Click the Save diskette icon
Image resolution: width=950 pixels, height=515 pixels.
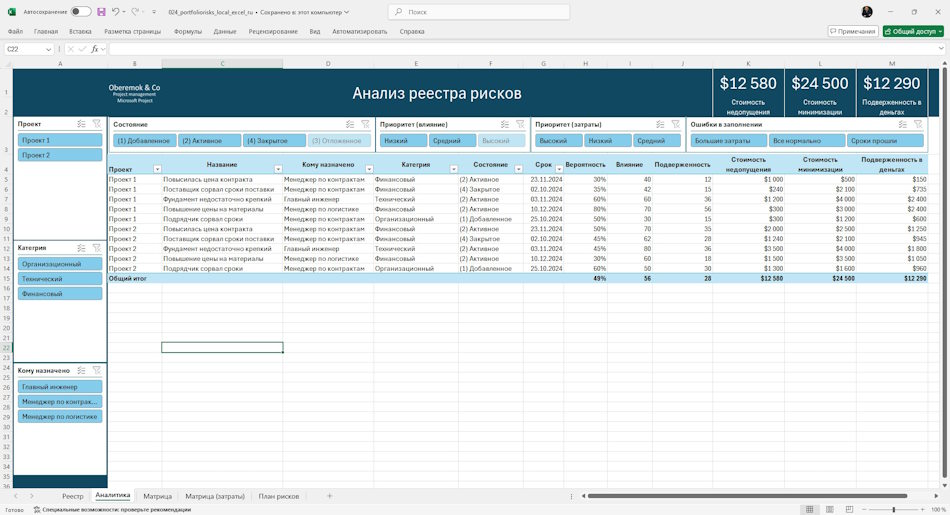(101, 12)
